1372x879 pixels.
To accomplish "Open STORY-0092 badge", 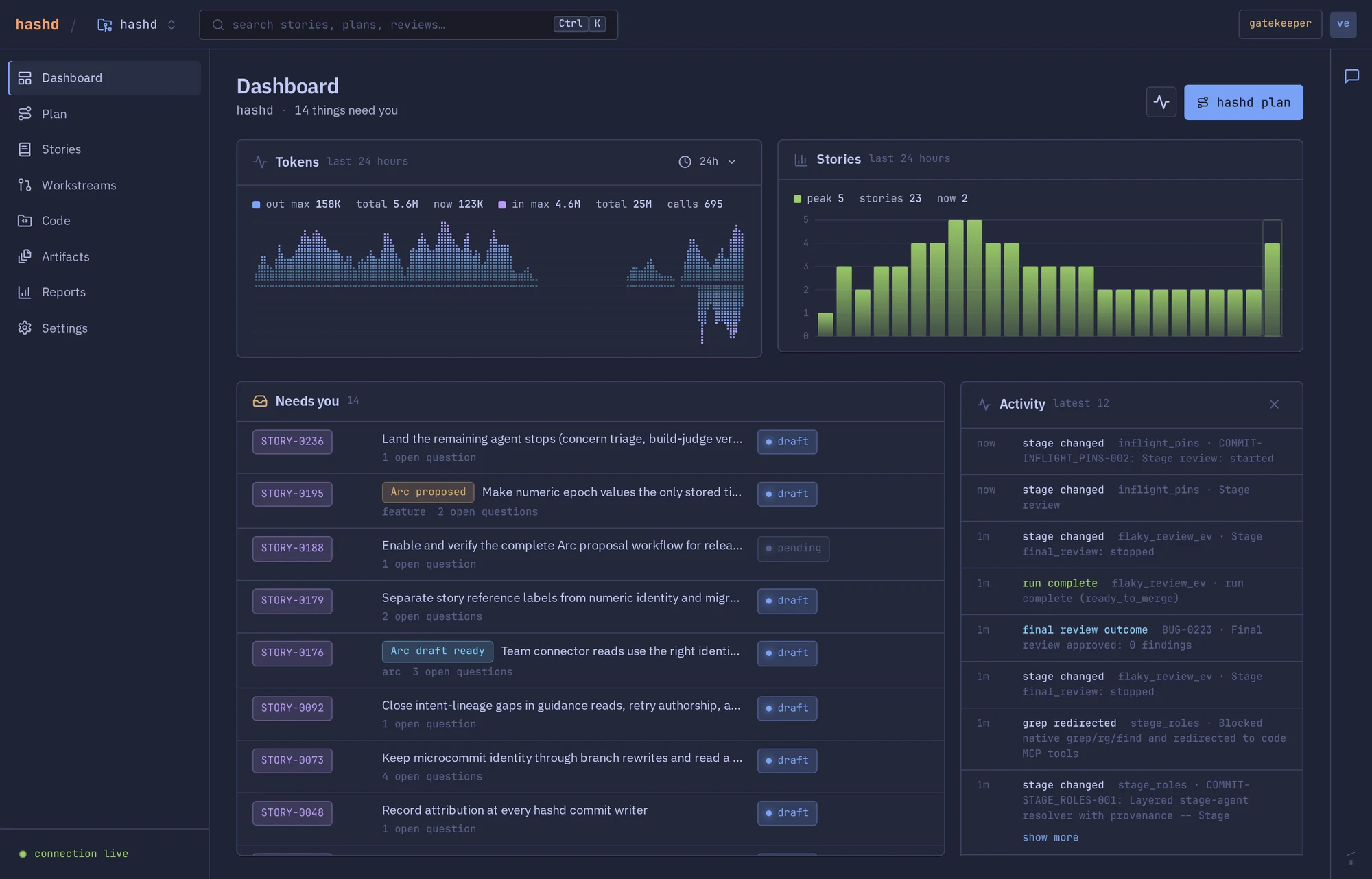I will (292, 708).
